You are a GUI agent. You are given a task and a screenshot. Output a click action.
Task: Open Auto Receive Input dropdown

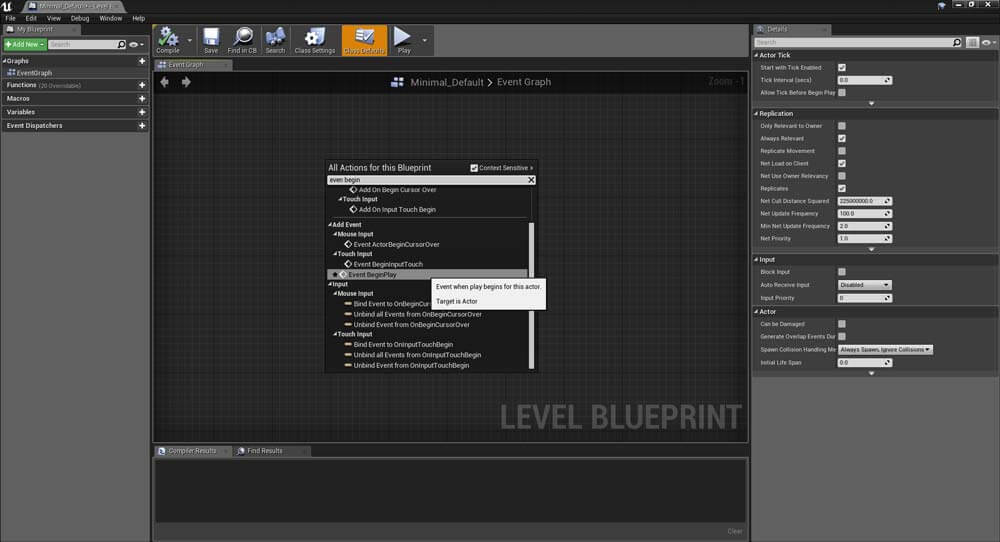(x=864, y=285)
